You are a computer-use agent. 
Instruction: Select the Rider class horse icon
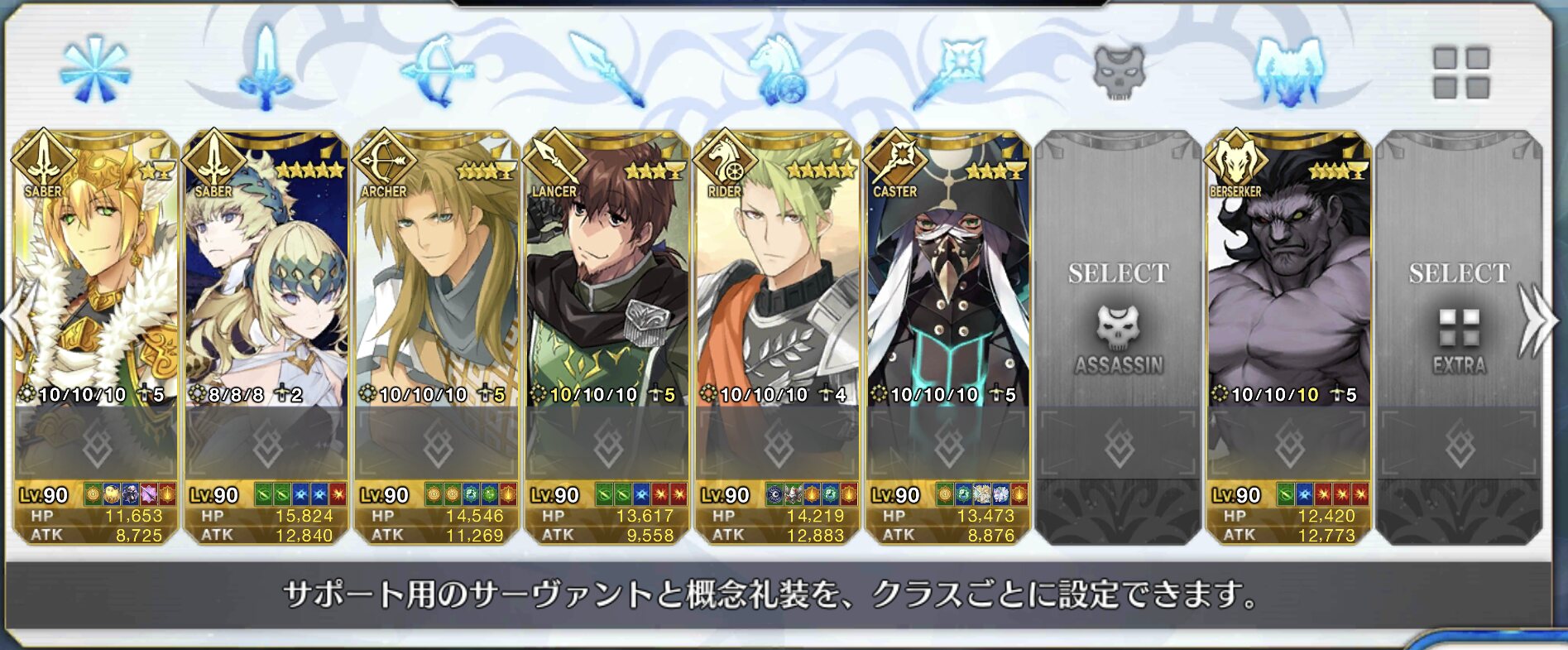point(778,70)
